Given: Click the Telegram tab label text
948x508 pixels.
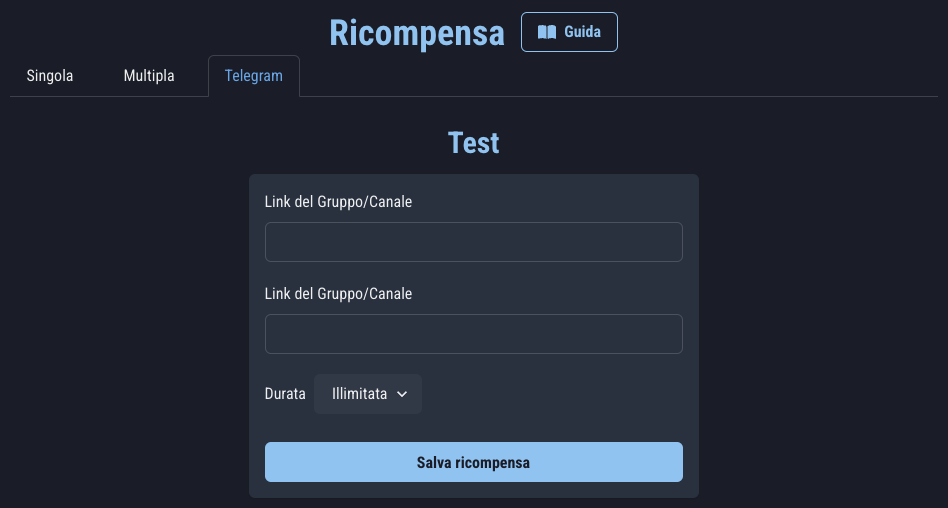Looking at the screenshot, I should (253, 76).
